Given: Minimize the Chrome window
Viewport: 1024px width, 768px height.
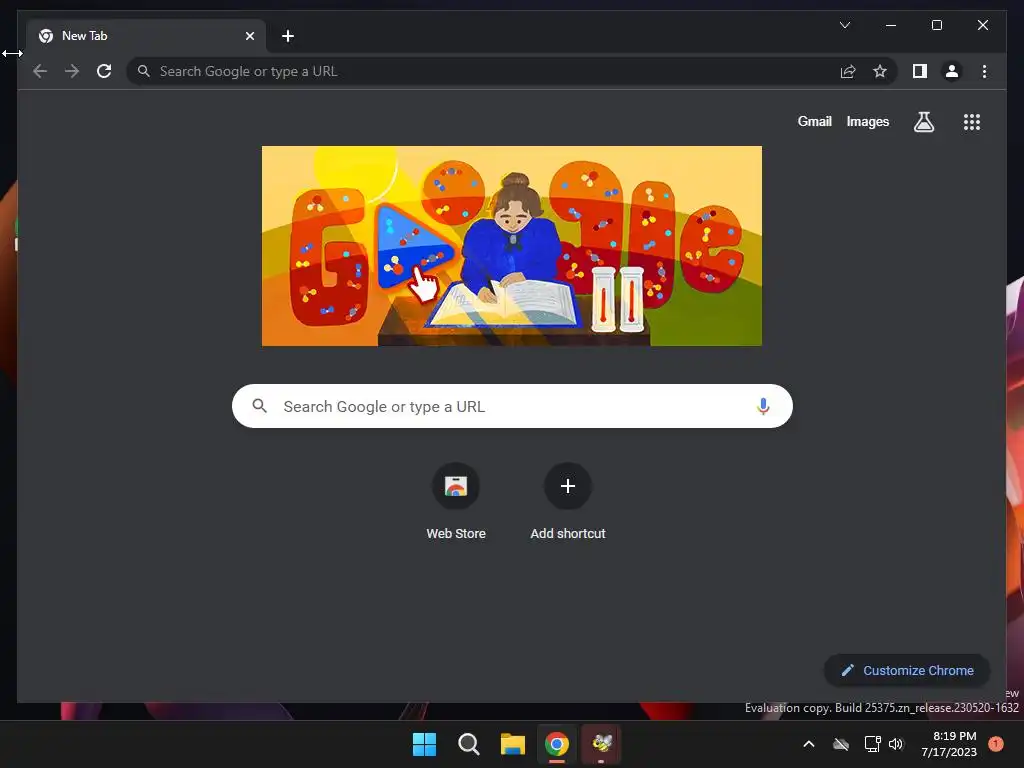Looking at the screenshot, I should click(891, 25).
